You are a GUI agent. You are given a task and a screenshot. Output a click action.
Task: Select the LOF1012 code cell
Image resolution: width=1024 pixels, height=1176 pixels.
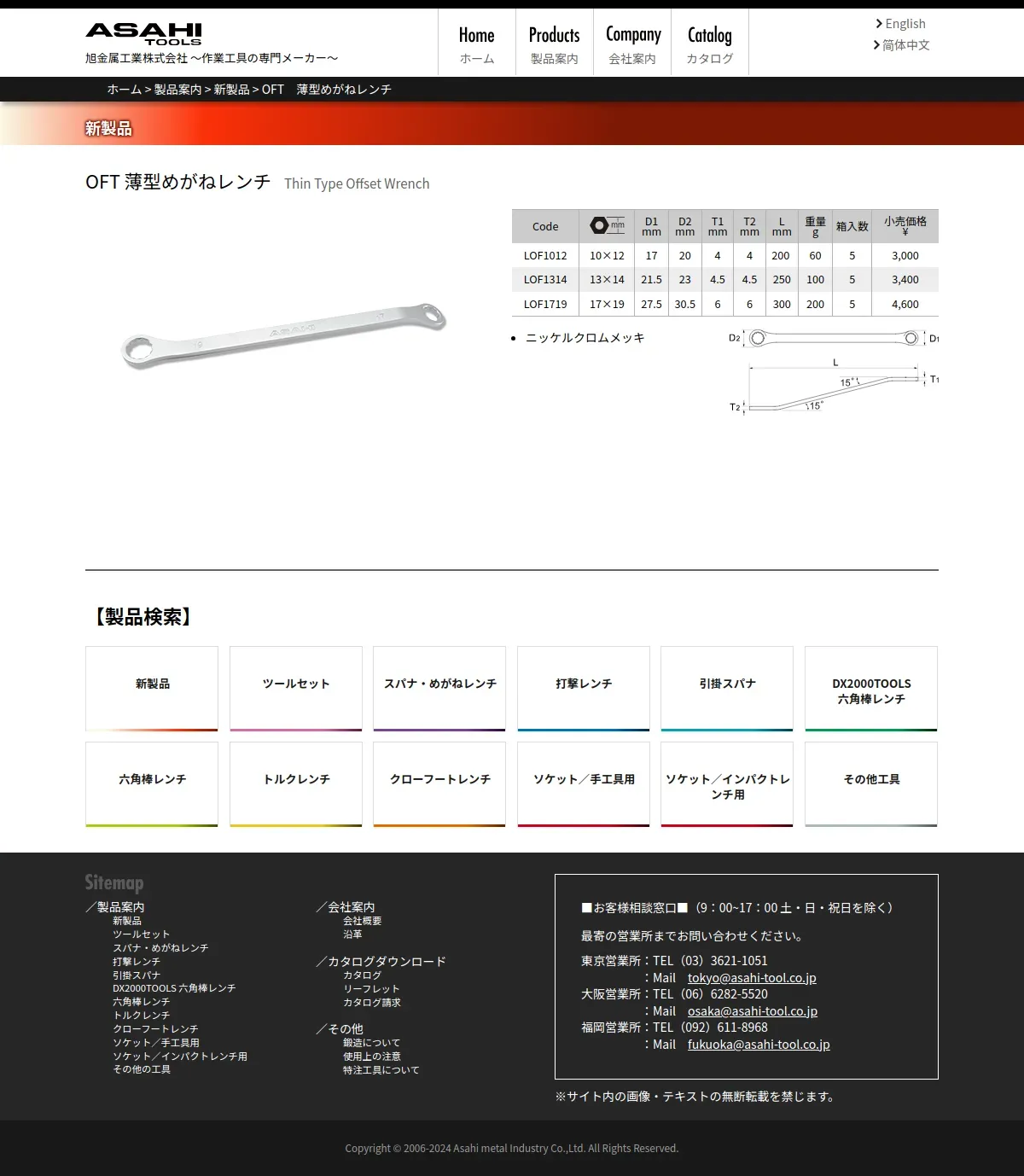pos(545,256)
